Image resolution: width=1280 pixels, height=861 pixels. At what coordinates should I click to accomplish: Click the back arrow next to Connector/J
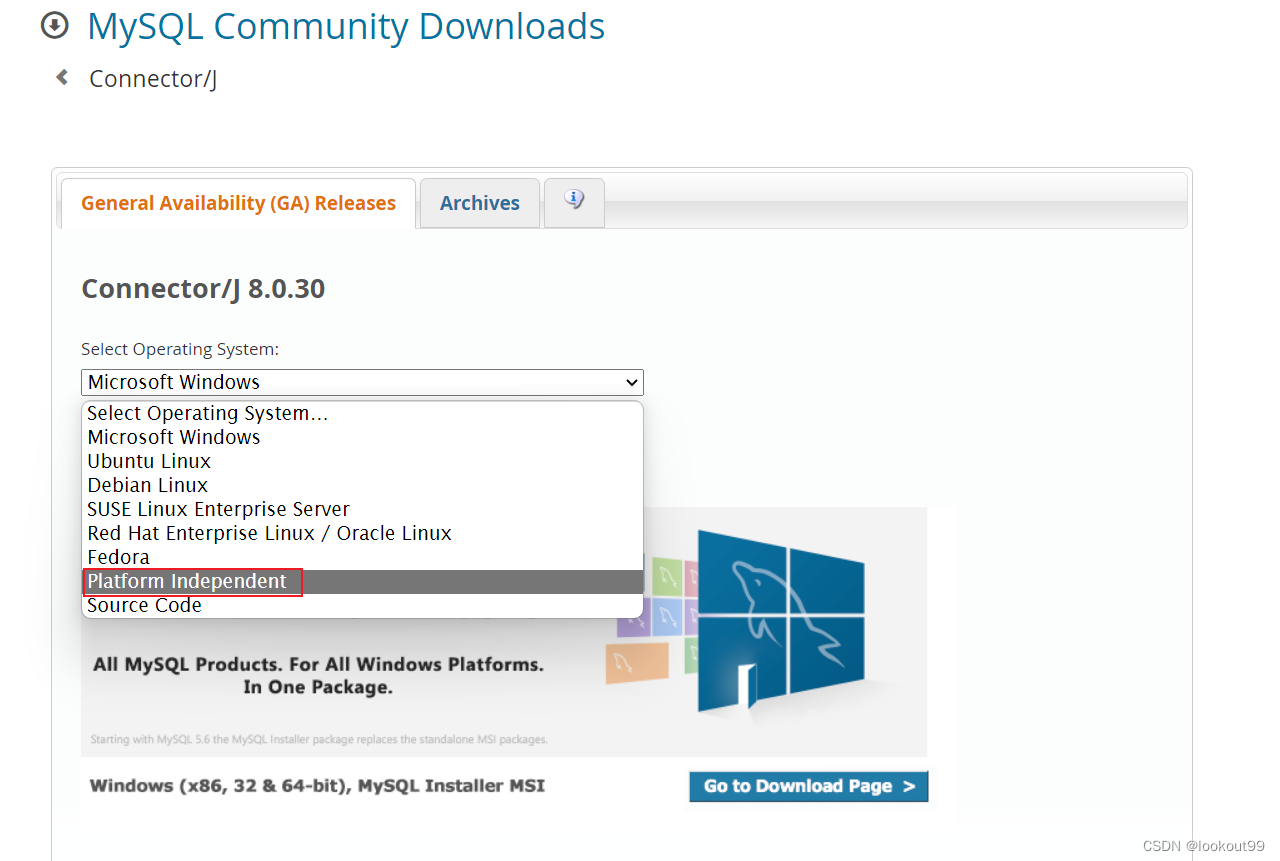point(62,77)
